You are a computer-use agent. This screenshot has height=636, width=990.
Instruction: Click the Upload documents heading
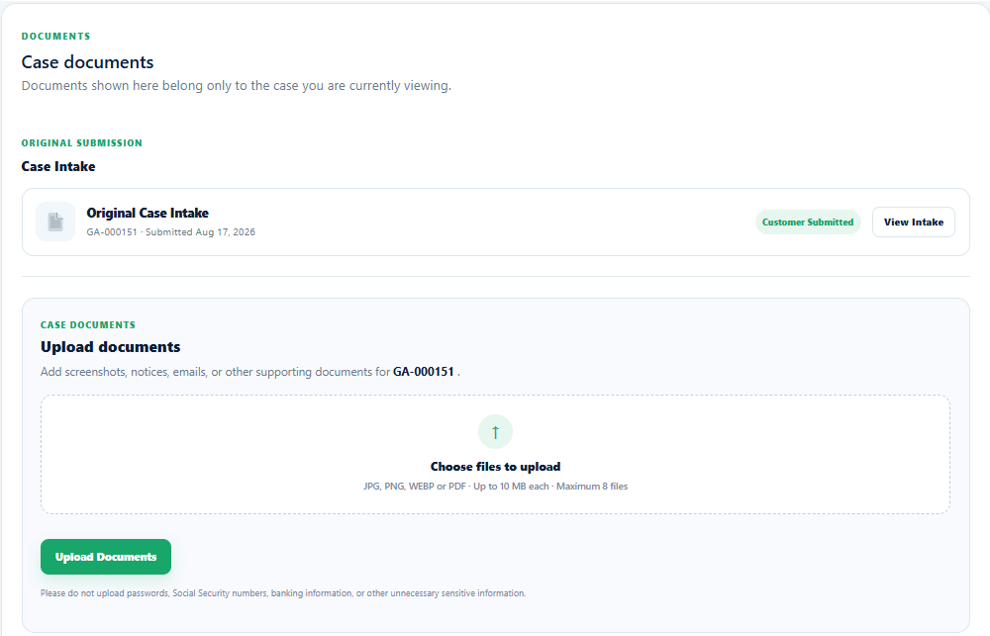(x=110, y=347)
